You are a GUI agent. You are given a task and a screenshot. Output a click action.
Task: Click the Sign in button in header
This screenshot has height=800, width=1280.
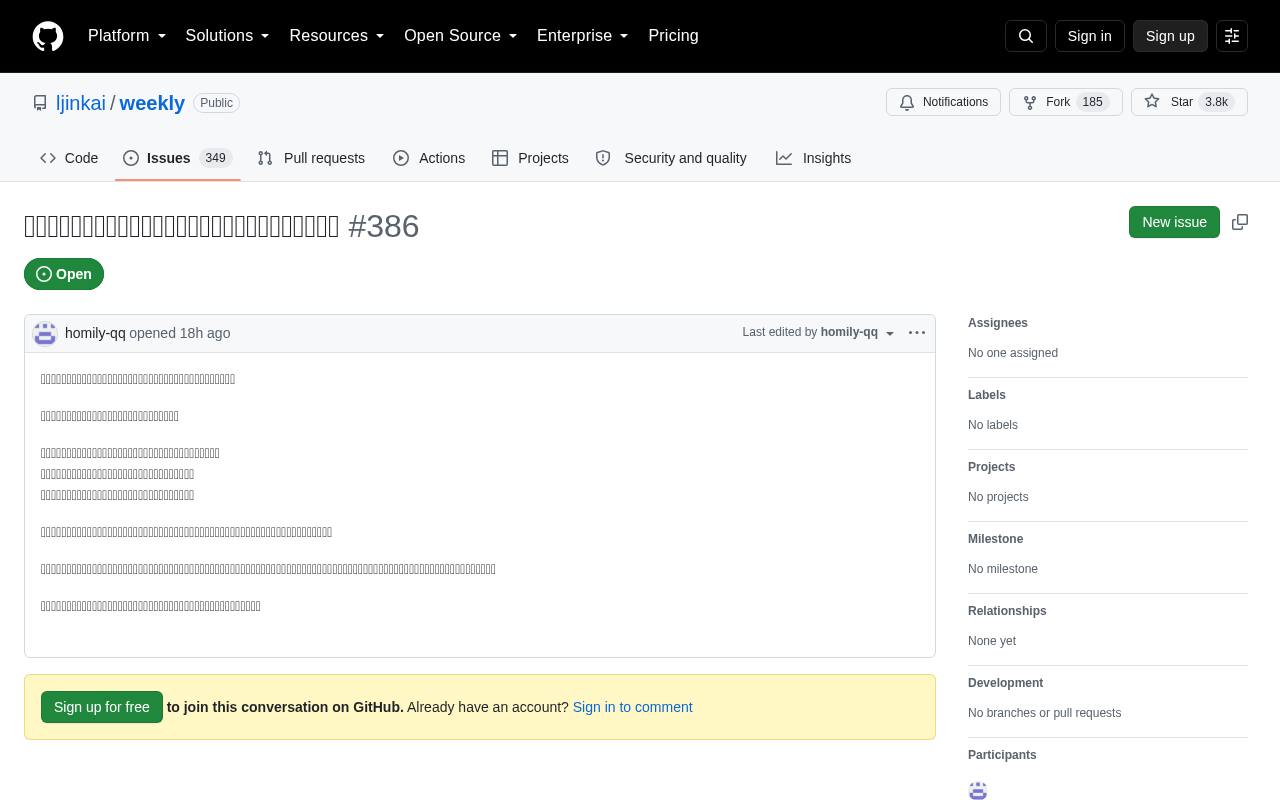point(1089,36)
